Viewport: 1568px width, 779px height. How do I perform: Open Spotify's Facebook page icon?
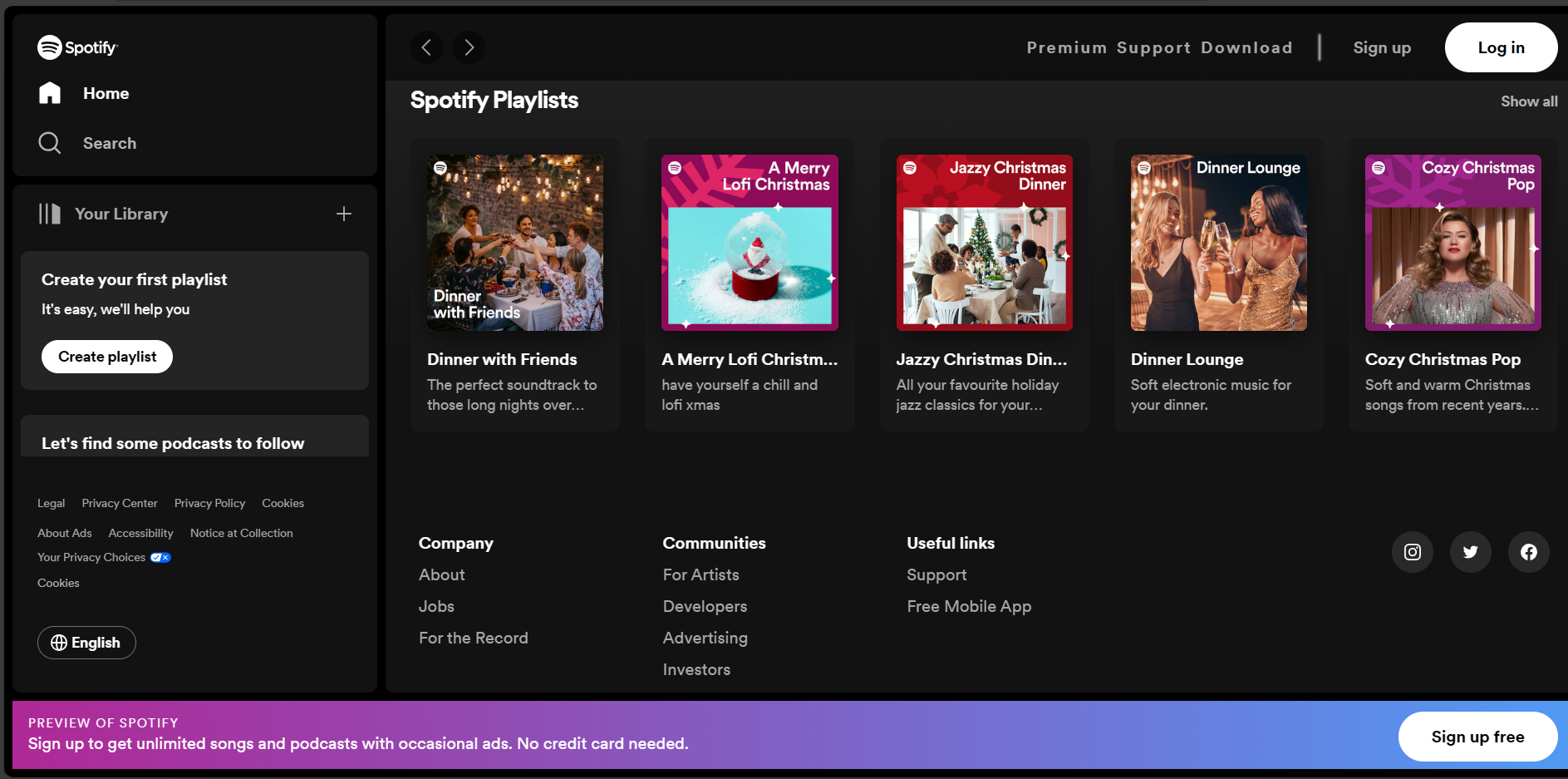coord(1528,552)
